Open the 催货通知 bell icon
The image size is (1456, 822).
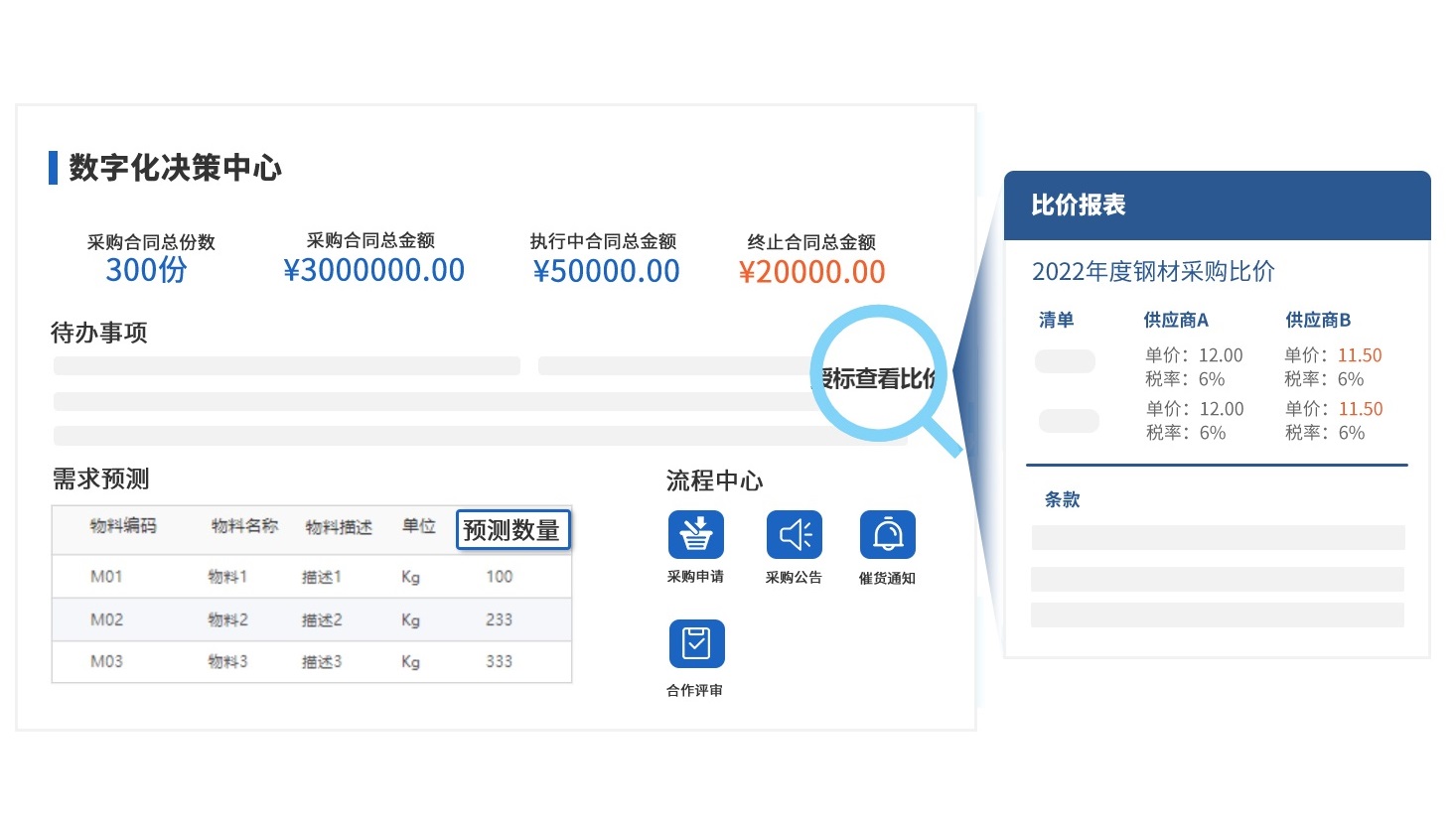(x=887, y=535)
